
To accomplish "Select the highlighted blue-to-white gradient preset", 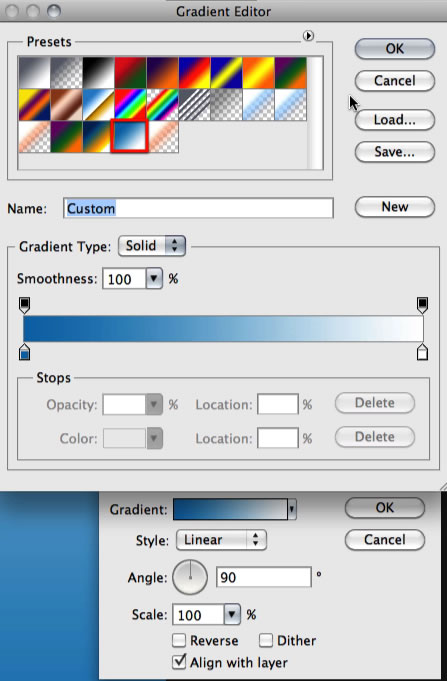I will (x=129, y=136).
